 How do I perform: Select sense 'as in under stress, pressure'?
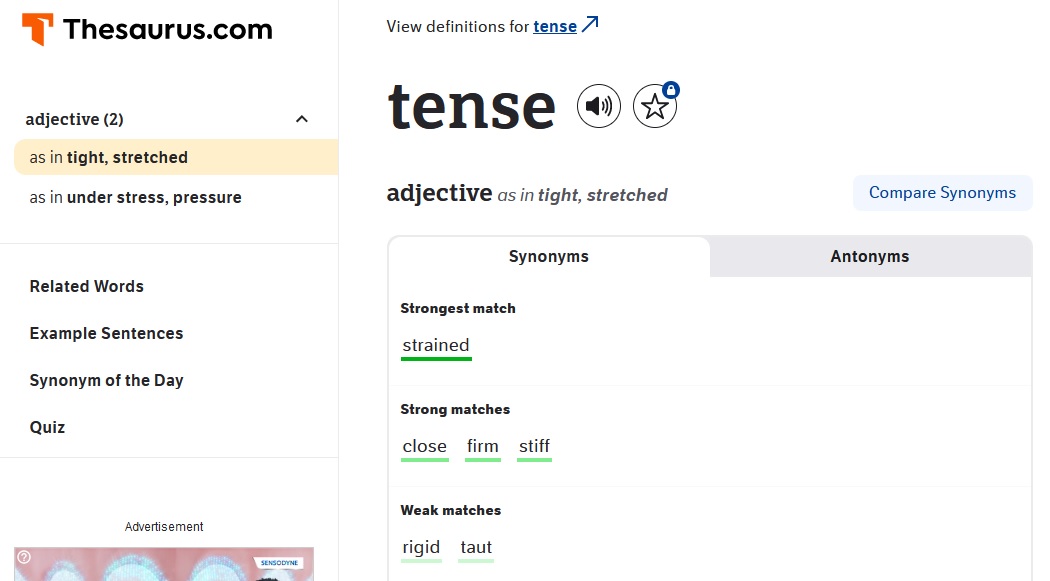coord(134,197)
